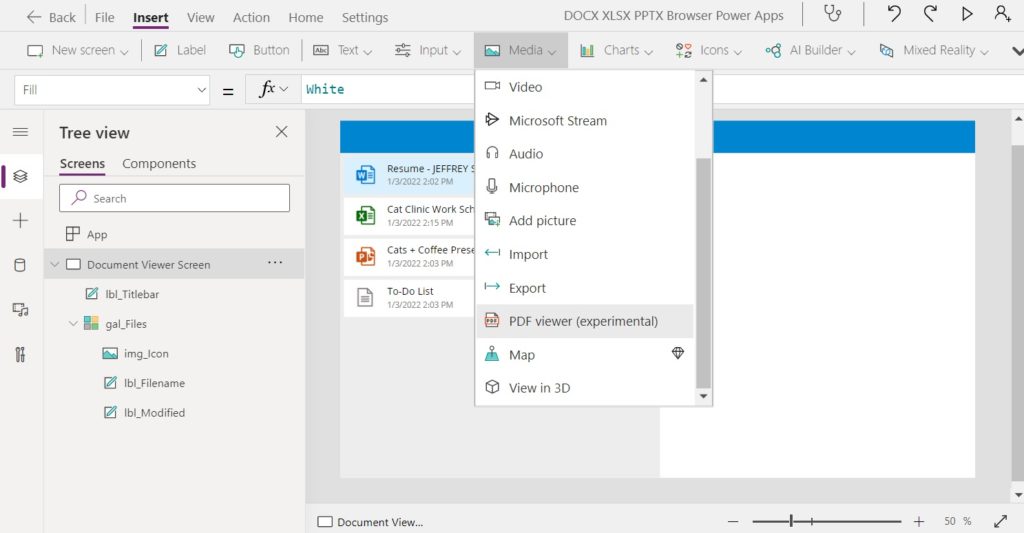Open the Advanced tools icon in the left rail
Image resolution: width=1024 pixels, height=533 pixels.
pyautogui.click(x=20, y=355)
